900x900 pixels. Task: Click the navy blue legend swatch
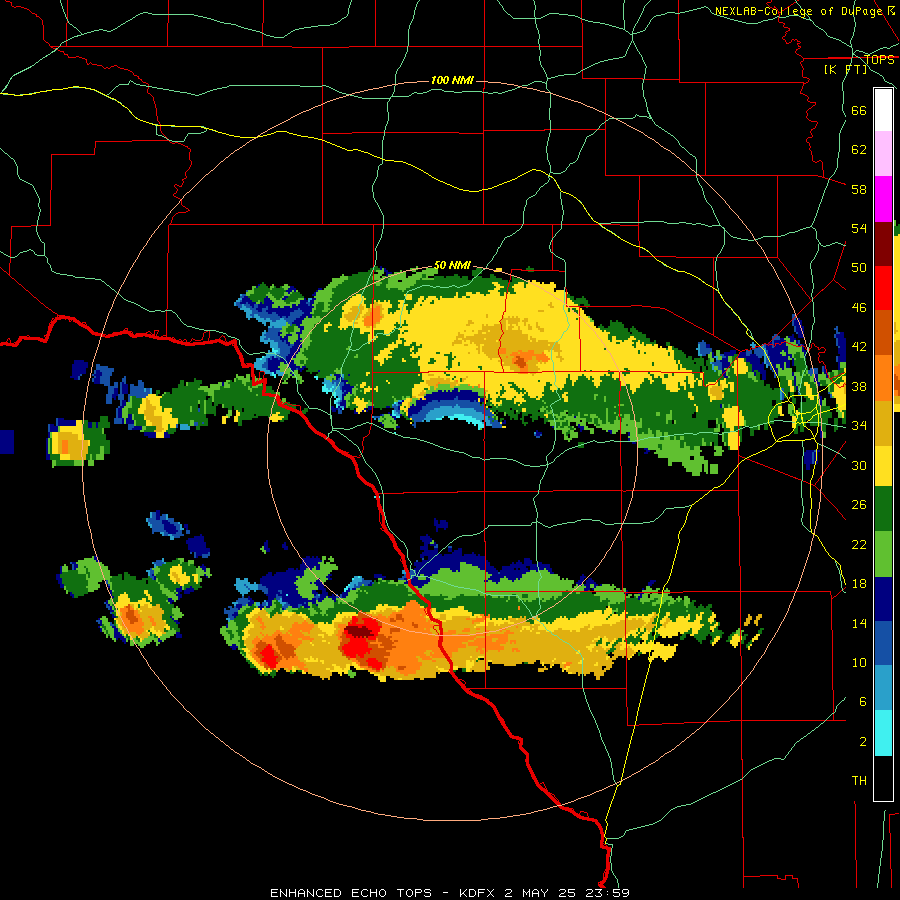(x=883, y=599)
